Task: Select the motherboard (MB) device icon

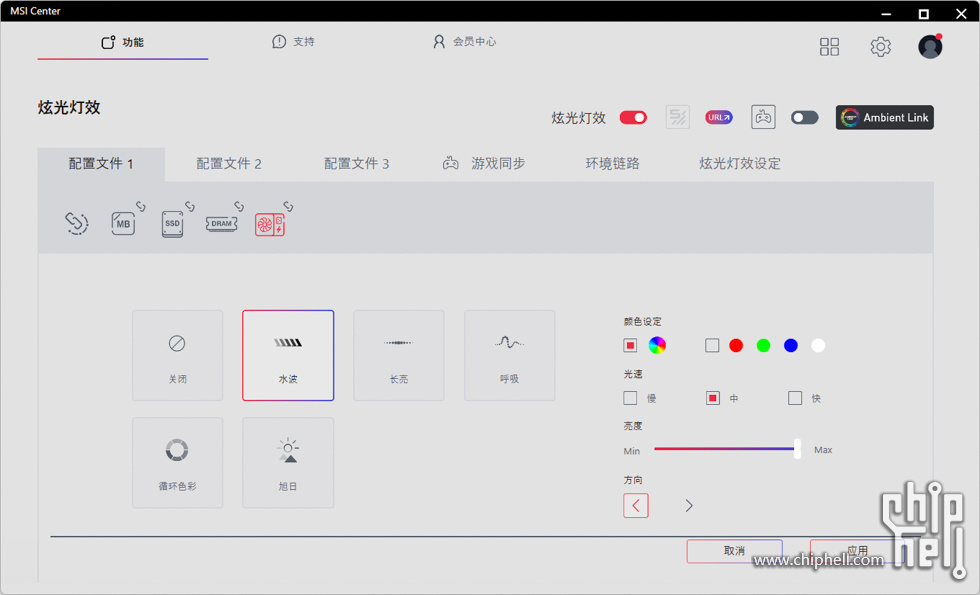Action: pos(124,224)
